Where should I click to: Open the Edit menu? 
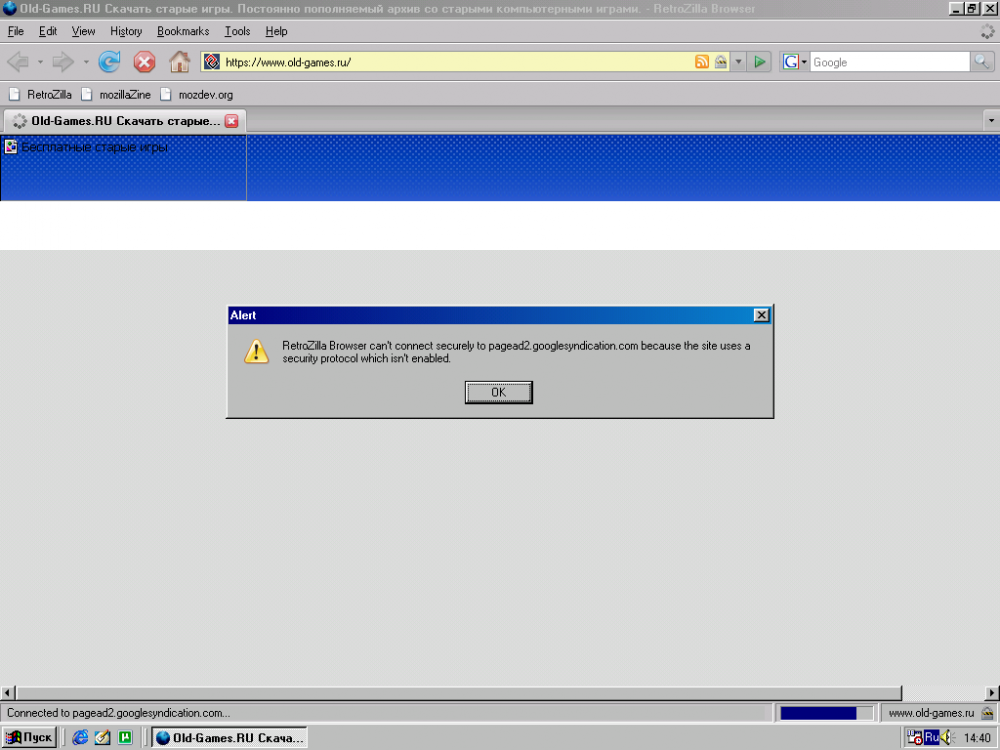pos(47,31)
